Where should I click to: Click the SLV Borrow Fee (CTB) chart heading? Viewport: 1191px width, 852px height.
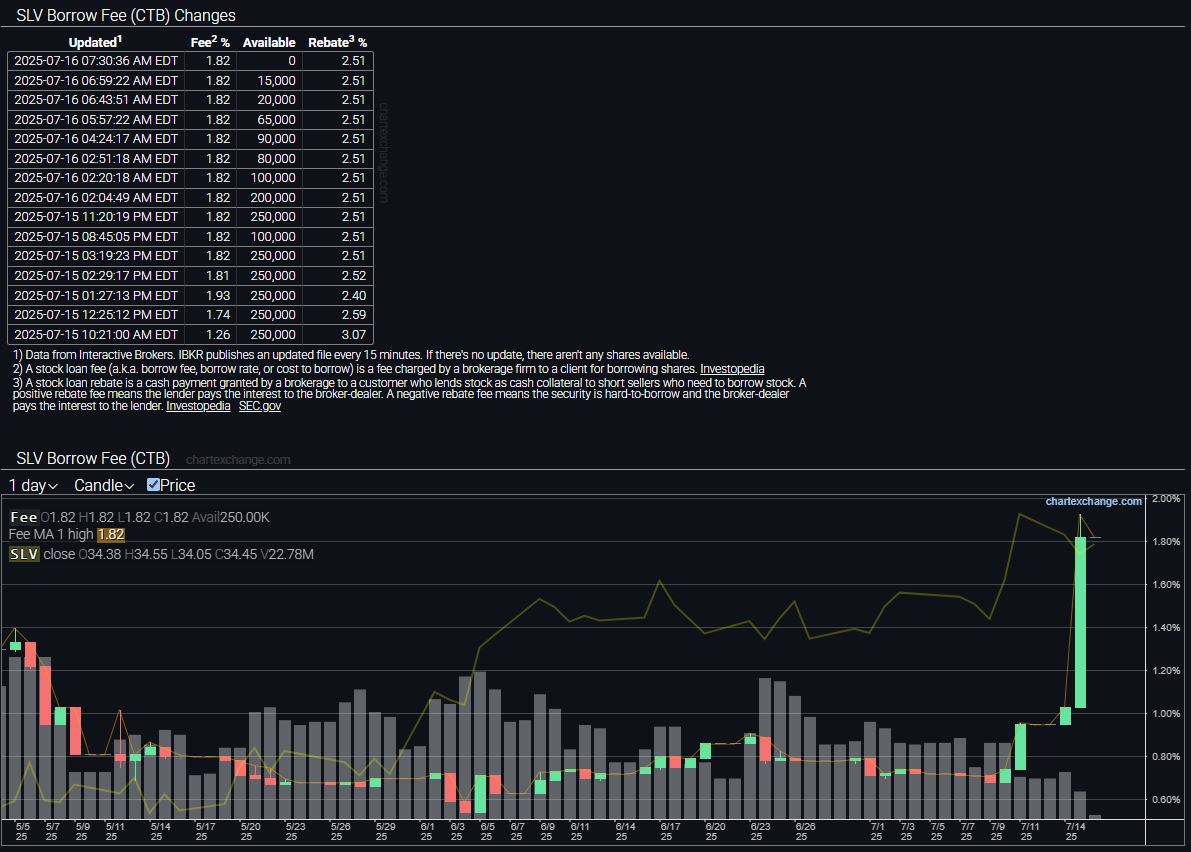tap(93, 459)
